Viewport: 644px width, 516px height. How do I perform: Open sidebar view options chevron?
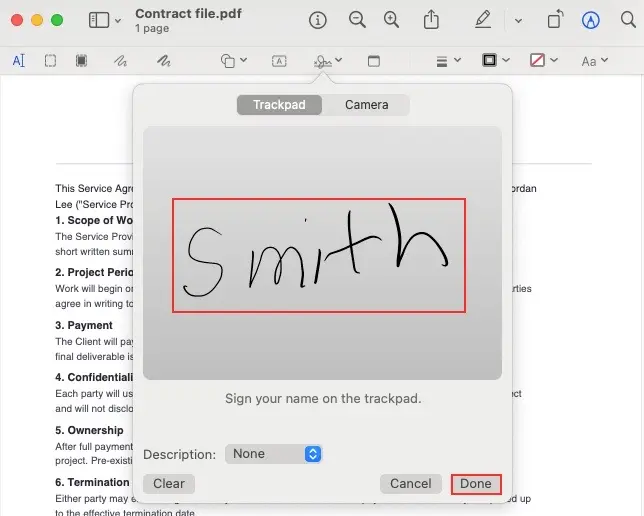click(118, 20)
